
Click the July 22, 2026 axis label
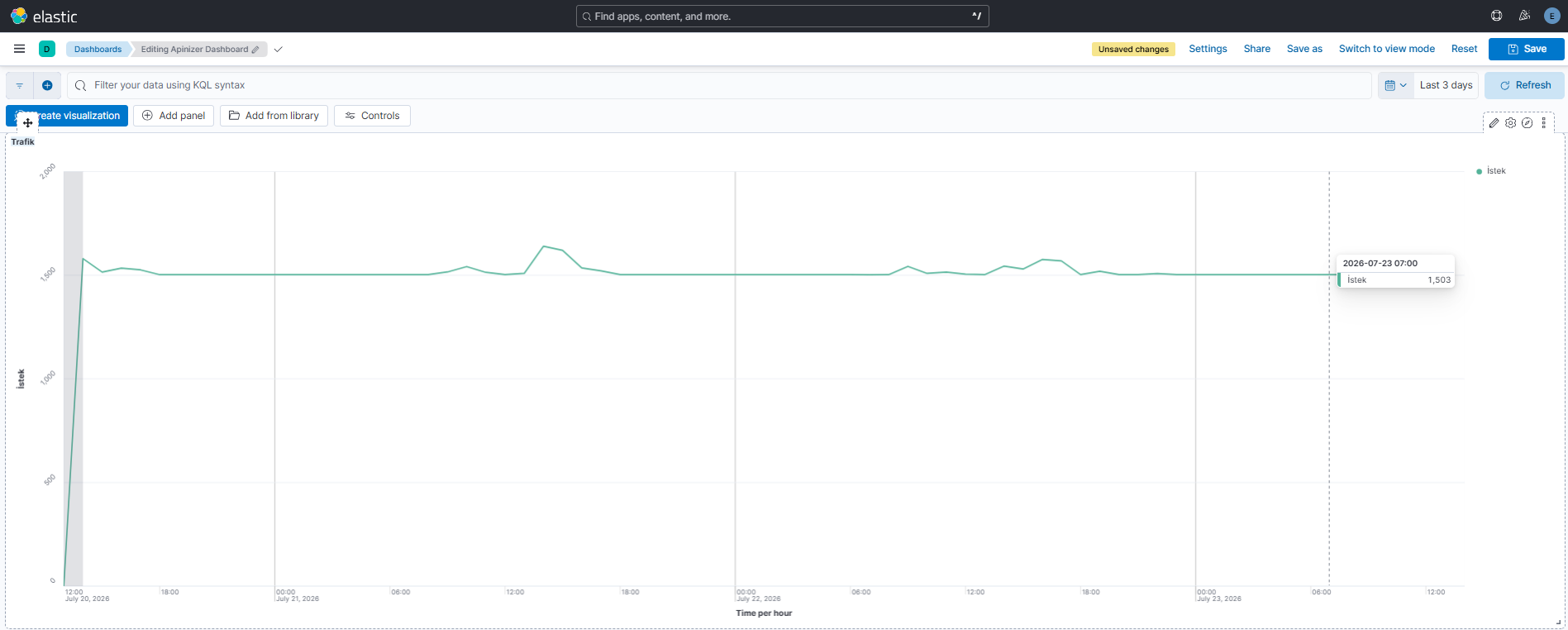759,599
